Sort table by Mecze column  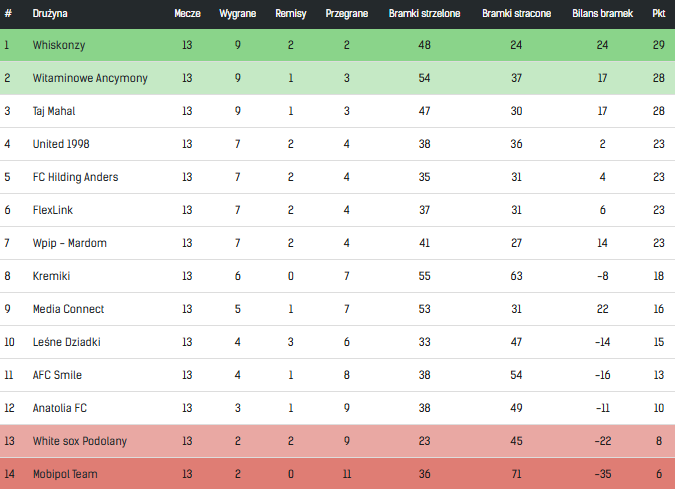pyautogui.click(x=187, y=14)
